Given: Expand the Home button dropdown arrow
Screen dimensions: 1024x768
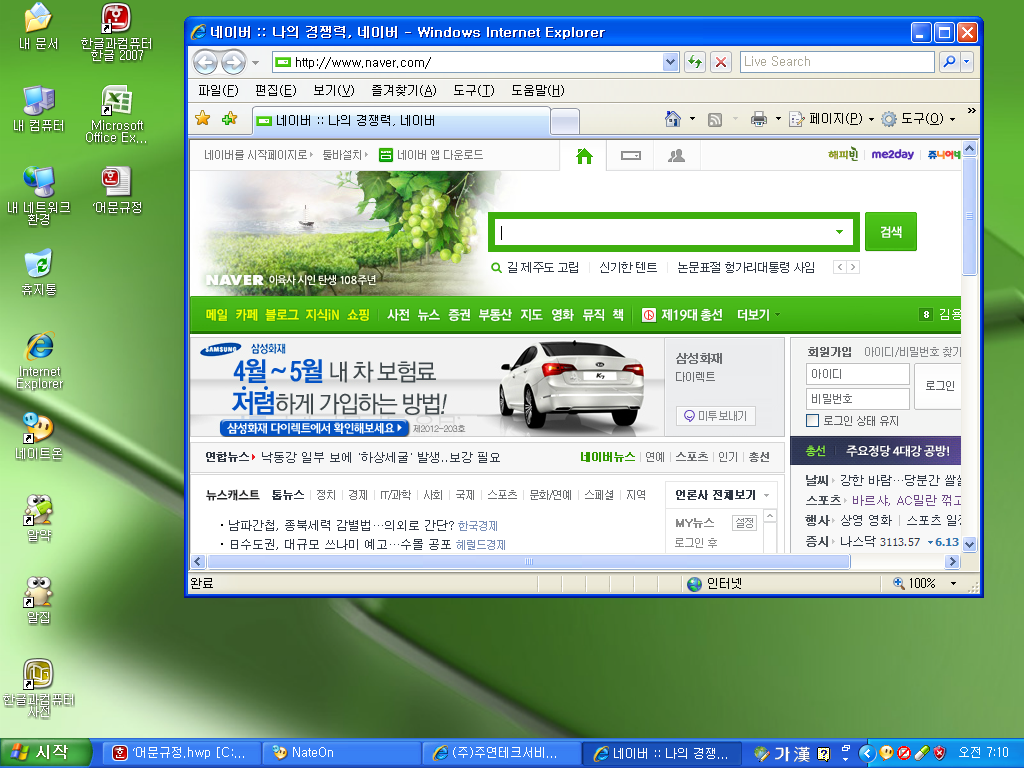Looking at the screenshot, I should tap(692, 119).
